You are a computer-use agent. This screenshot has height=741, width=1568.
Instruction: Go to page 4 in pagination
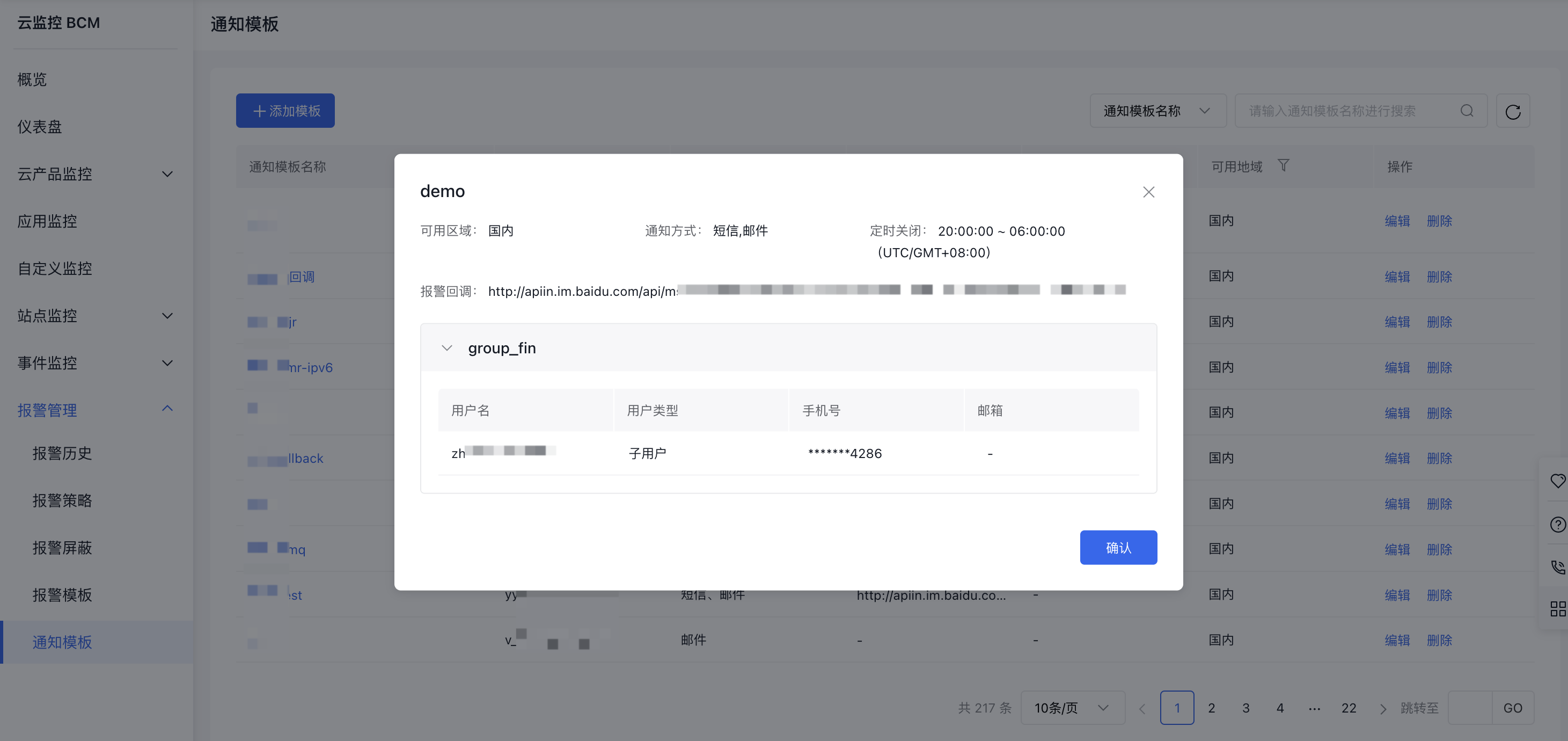[x=1280, y=708]
